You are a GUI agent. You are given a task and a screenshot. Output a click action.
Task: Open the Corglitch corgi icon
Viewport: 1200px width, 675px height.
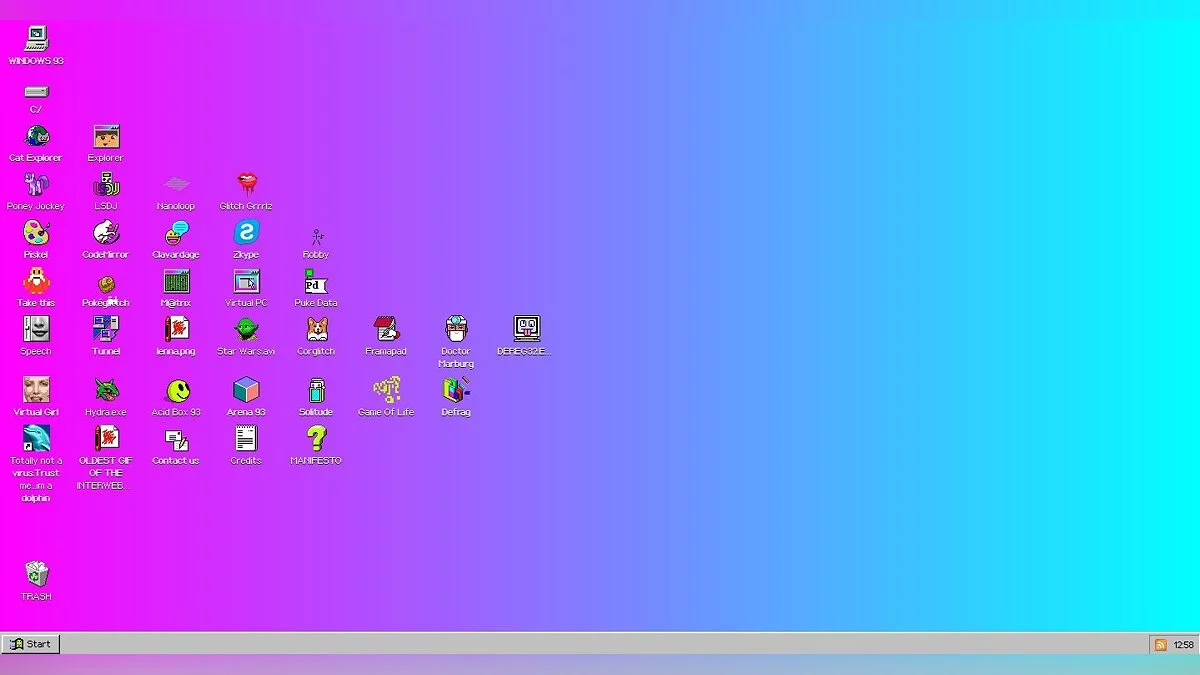[316, 329]
